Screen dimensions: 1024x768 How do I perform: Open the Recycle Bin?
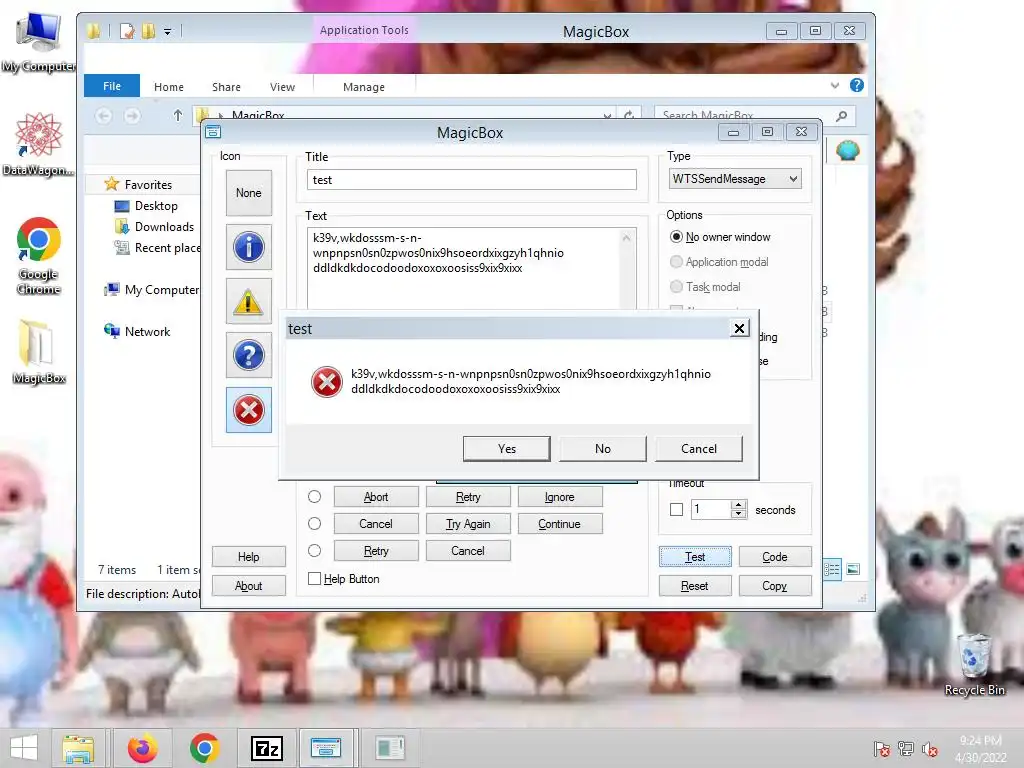[974, 665]
